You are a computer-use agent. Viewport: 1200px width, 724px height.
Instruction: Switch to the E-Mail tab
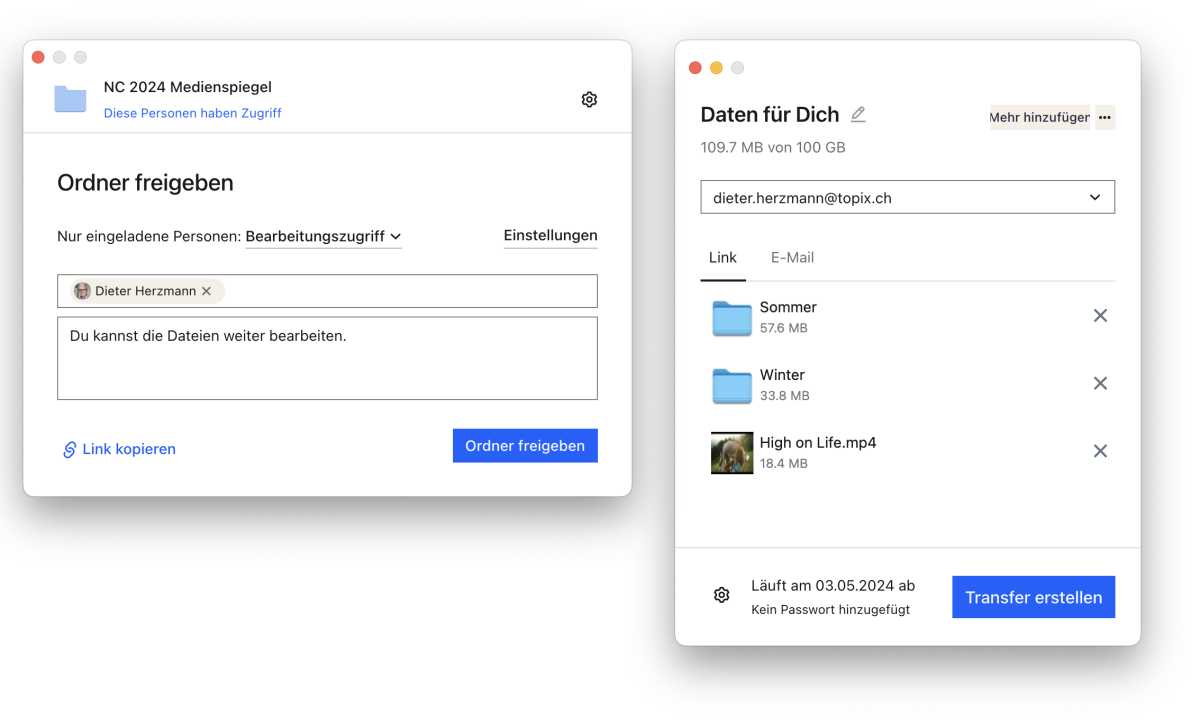click(792, 257)
